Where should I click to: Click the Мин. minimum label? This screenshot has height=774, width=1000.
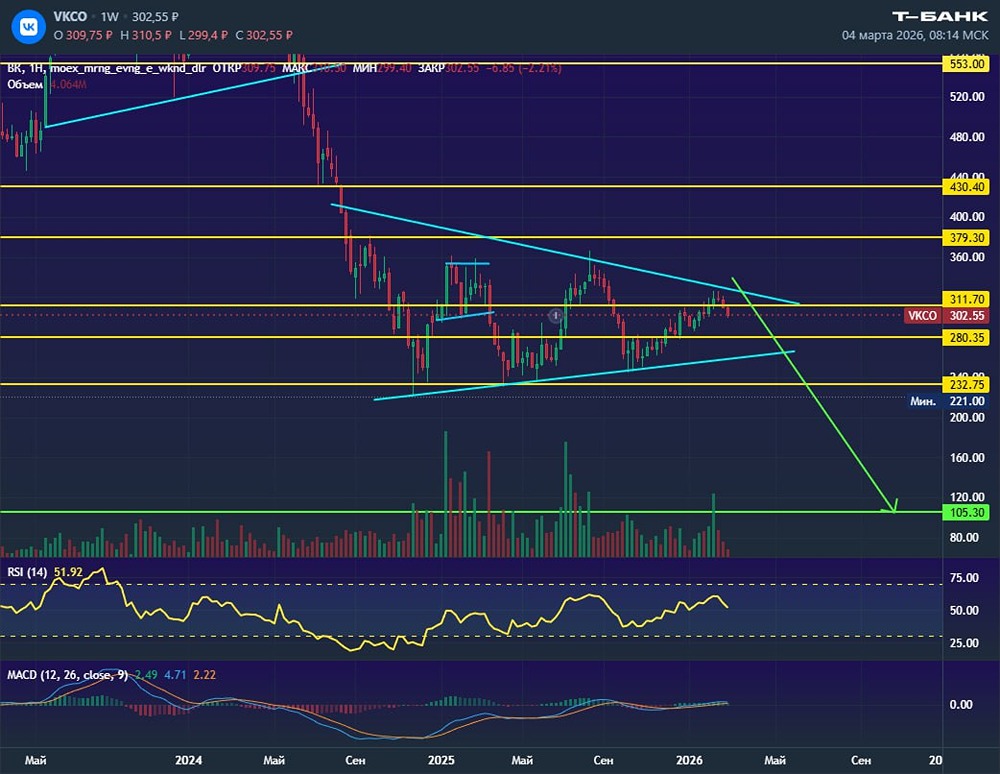pyautogui.click(x=923, y=401)
